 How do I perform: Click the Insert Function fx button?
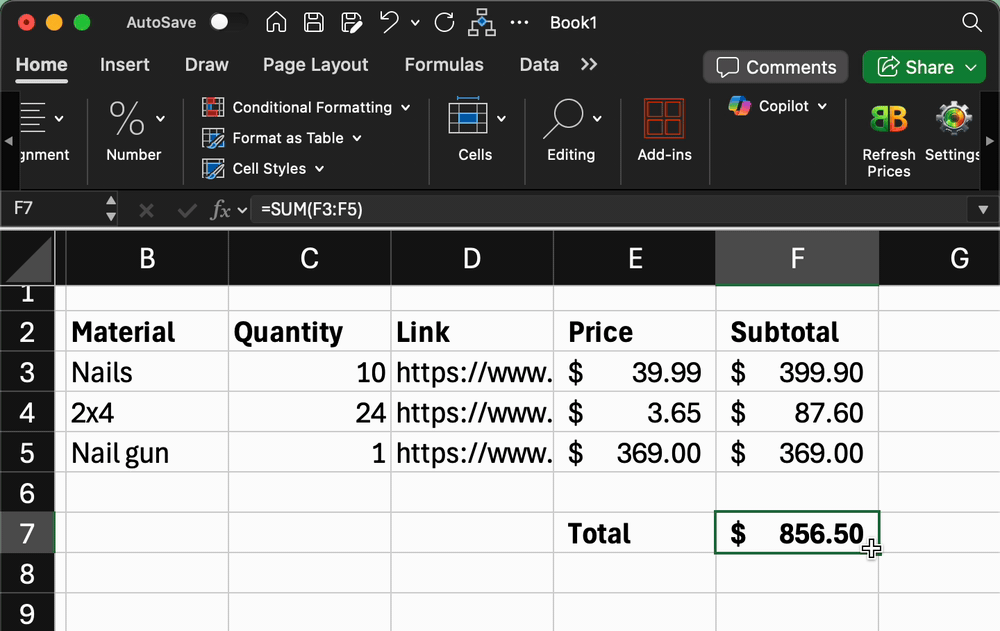point(222,209)
